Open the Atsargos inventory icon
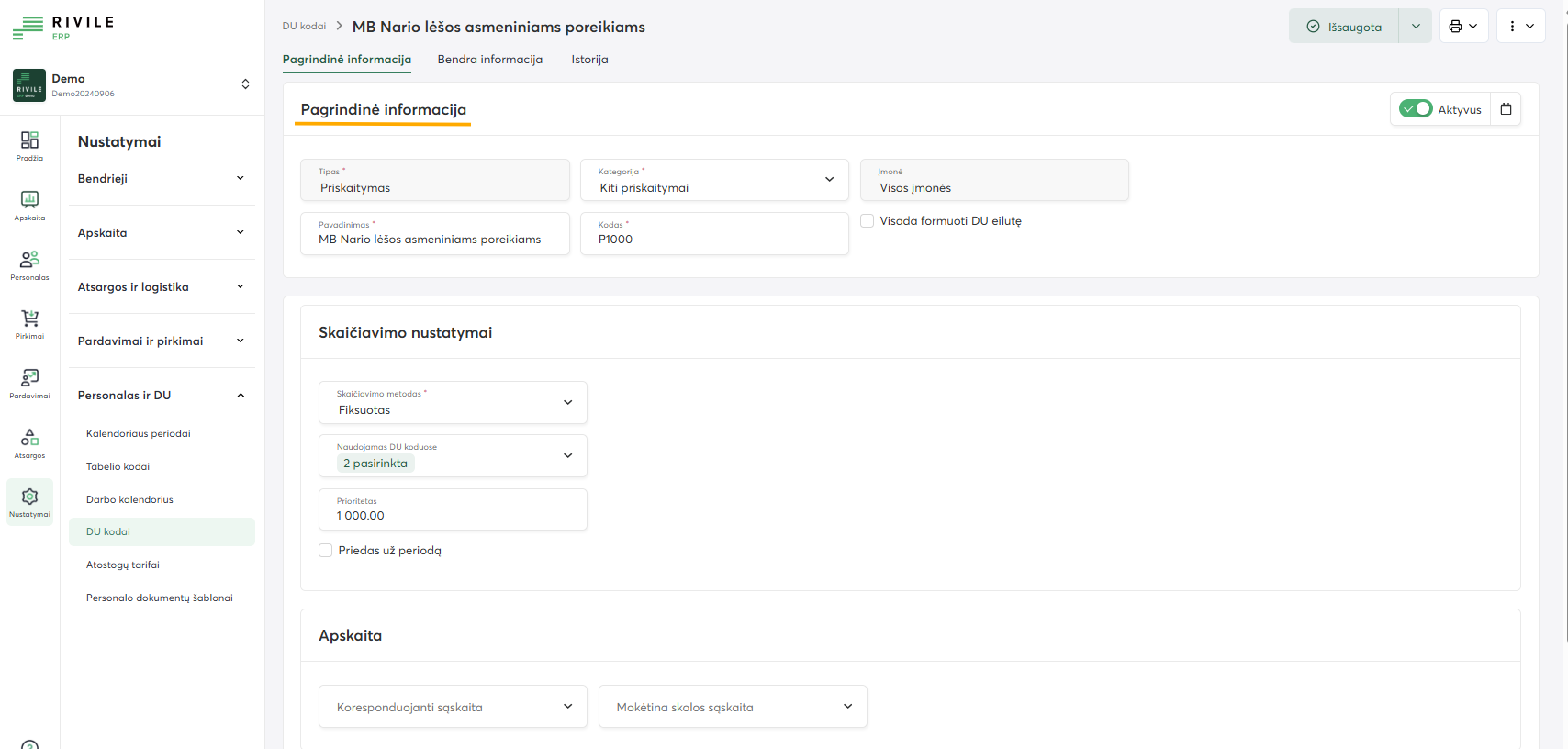 pos(29,442)
